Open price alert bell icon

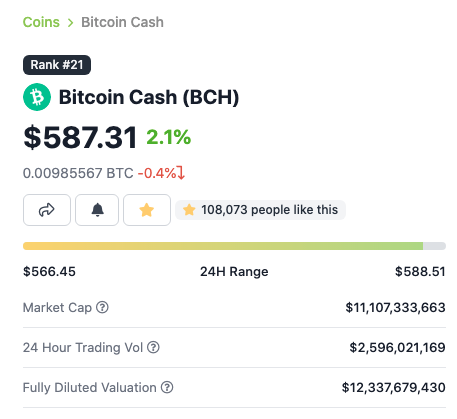click(97, 210)
